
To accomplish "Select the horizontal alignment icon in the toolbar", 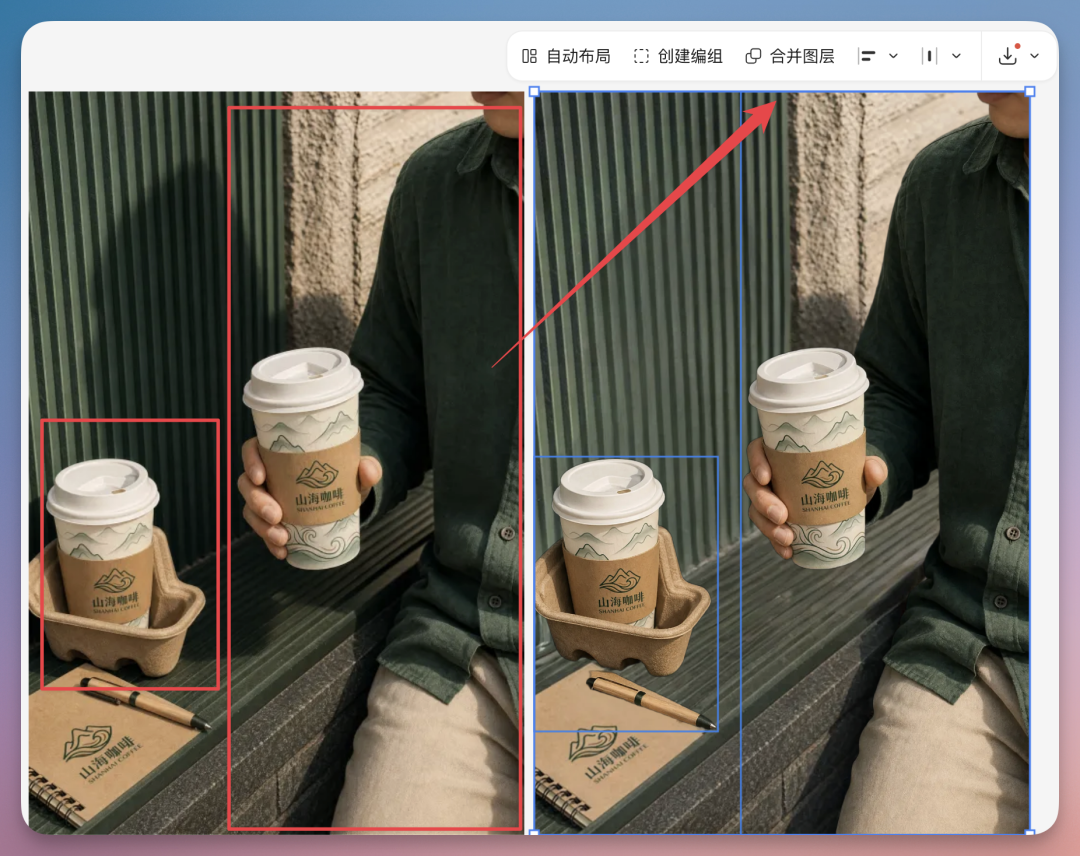I will coord(869,56).
